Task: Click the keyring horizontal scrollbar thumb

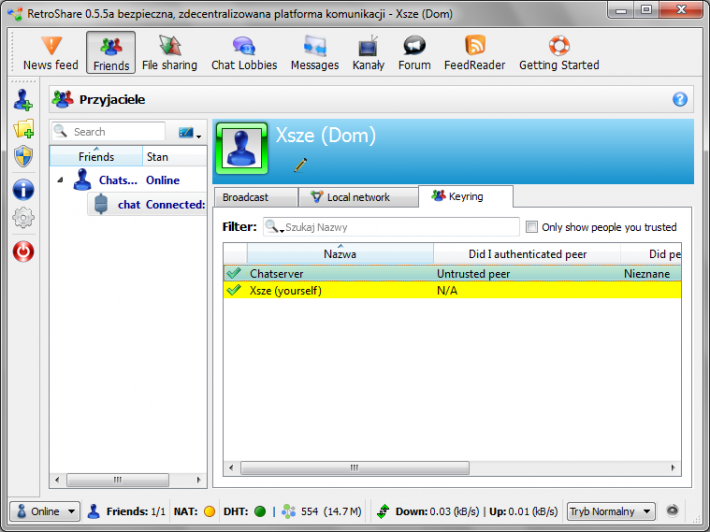Action: (355, 467)
